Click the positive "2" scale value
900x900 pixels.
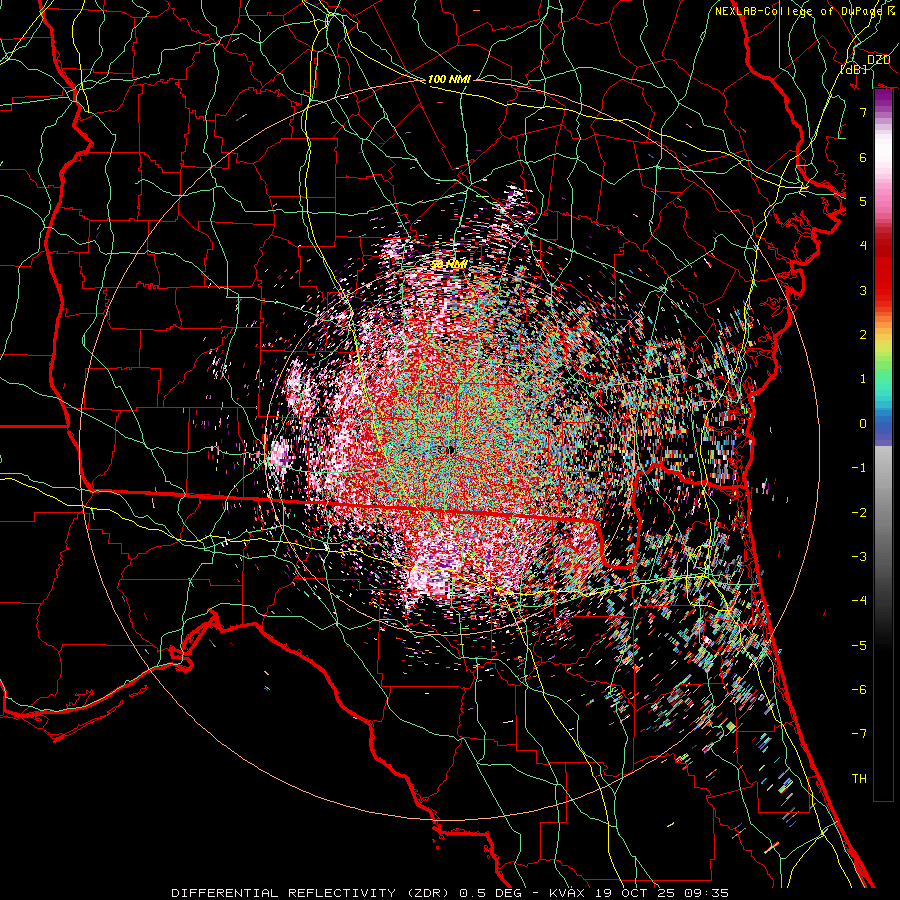pyautogui.click(x=863, y=335)
